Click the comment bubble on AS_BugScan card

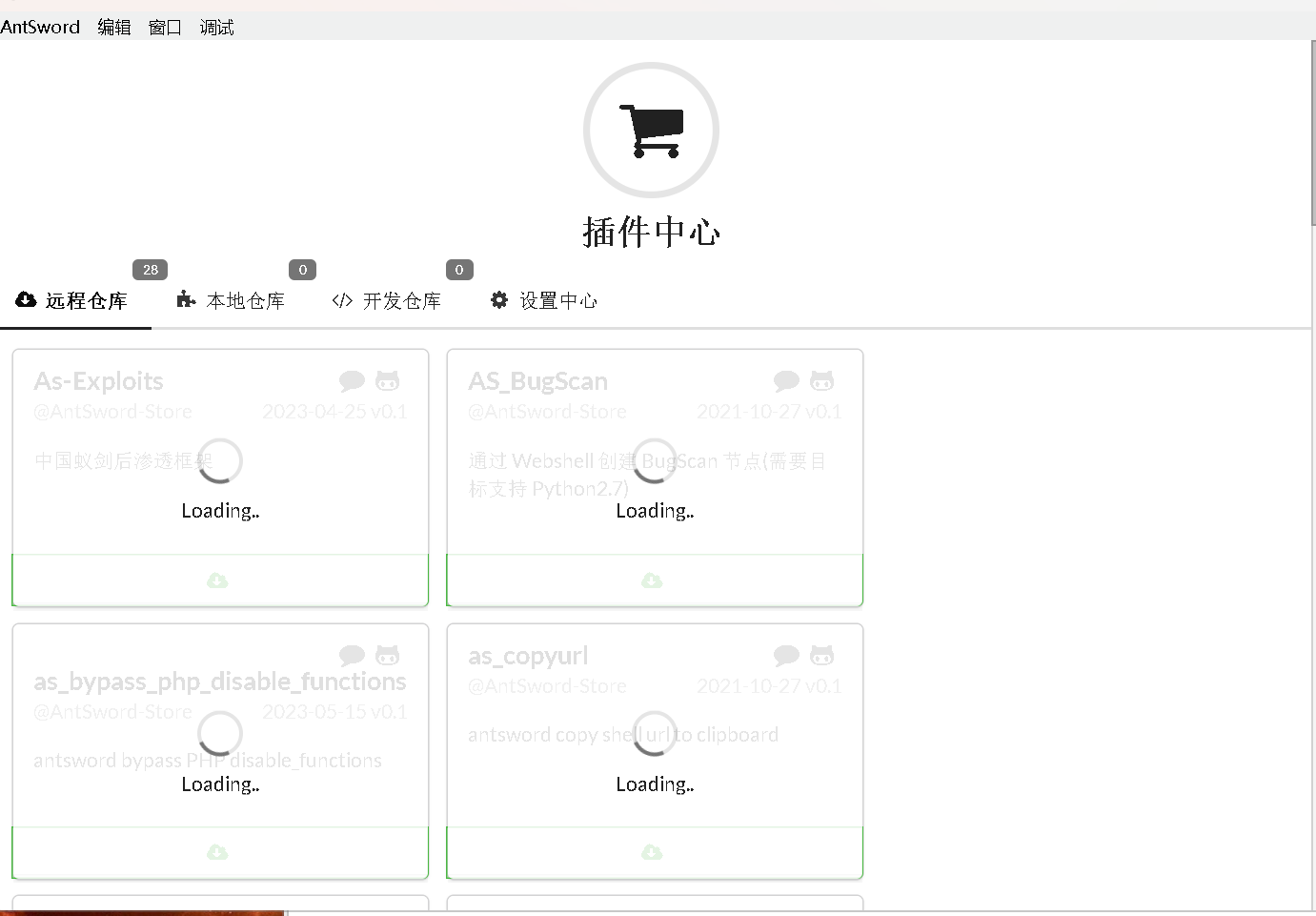(x=786, y=380)
